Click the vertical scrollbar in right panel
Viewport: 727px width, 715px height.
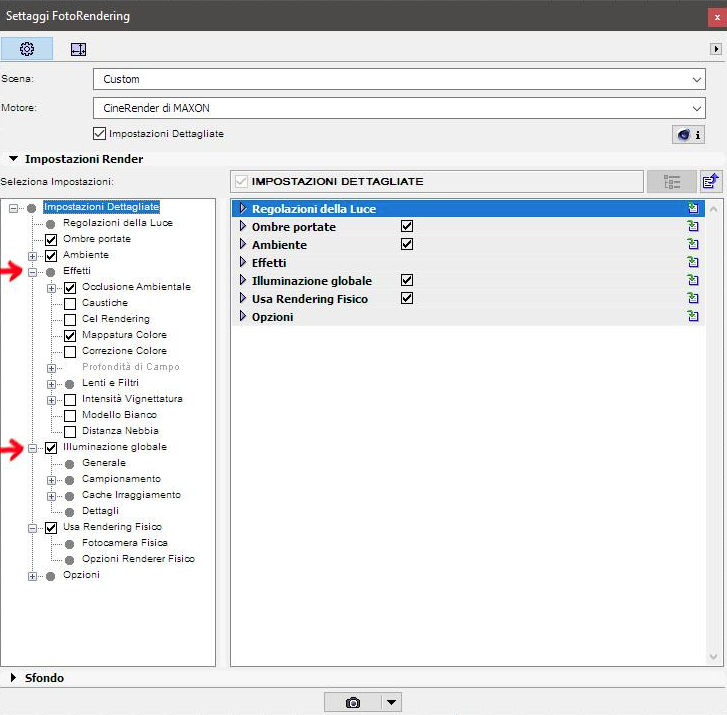[714, 430]
